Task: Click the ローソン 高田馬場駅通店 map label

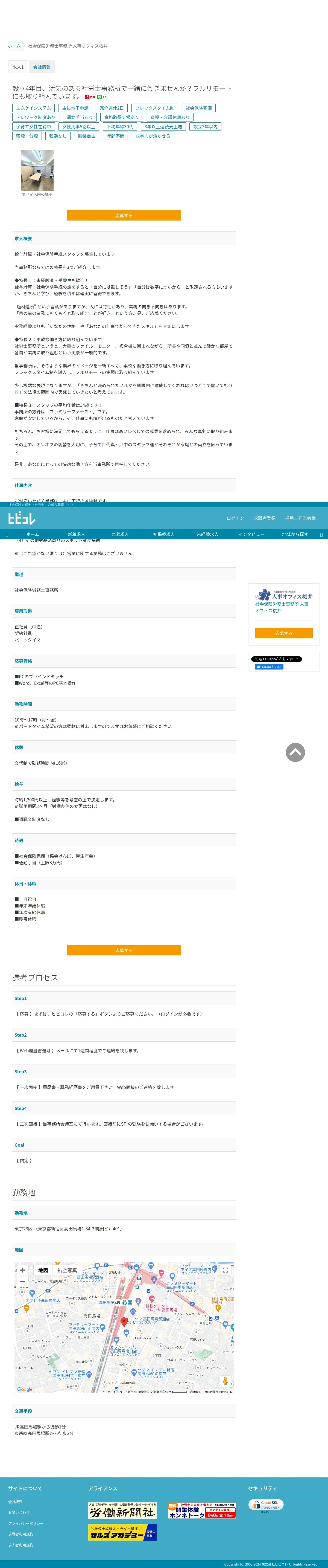Action: pos(148,1320)
